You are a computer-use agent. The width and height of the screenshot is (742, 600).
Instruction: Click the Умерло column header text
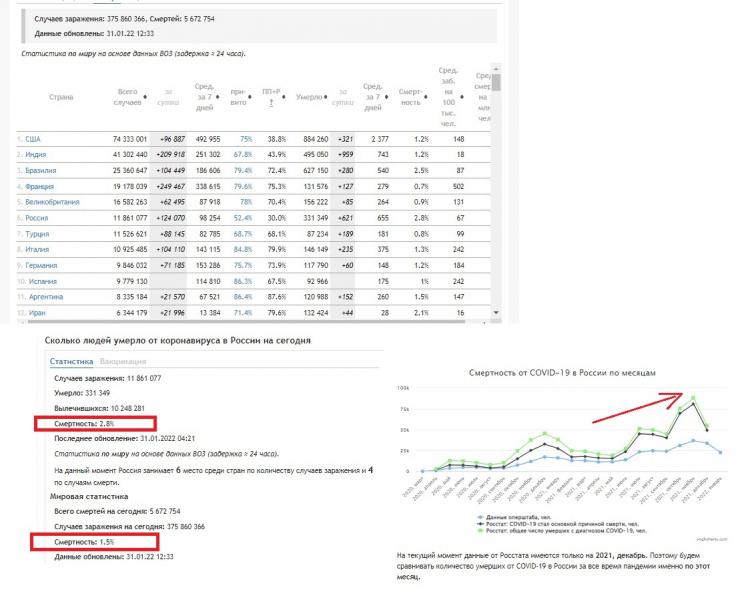(x=309, y=97)
